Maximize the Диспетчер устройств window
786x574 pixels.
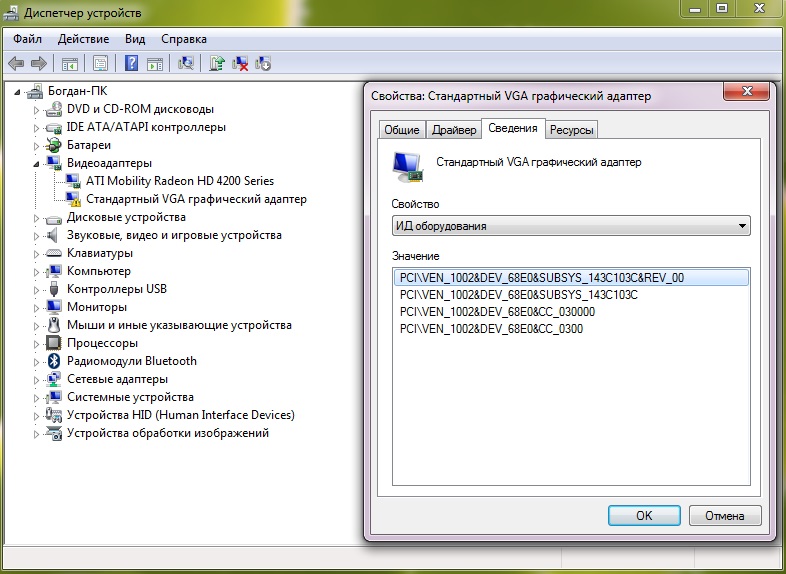722,7
